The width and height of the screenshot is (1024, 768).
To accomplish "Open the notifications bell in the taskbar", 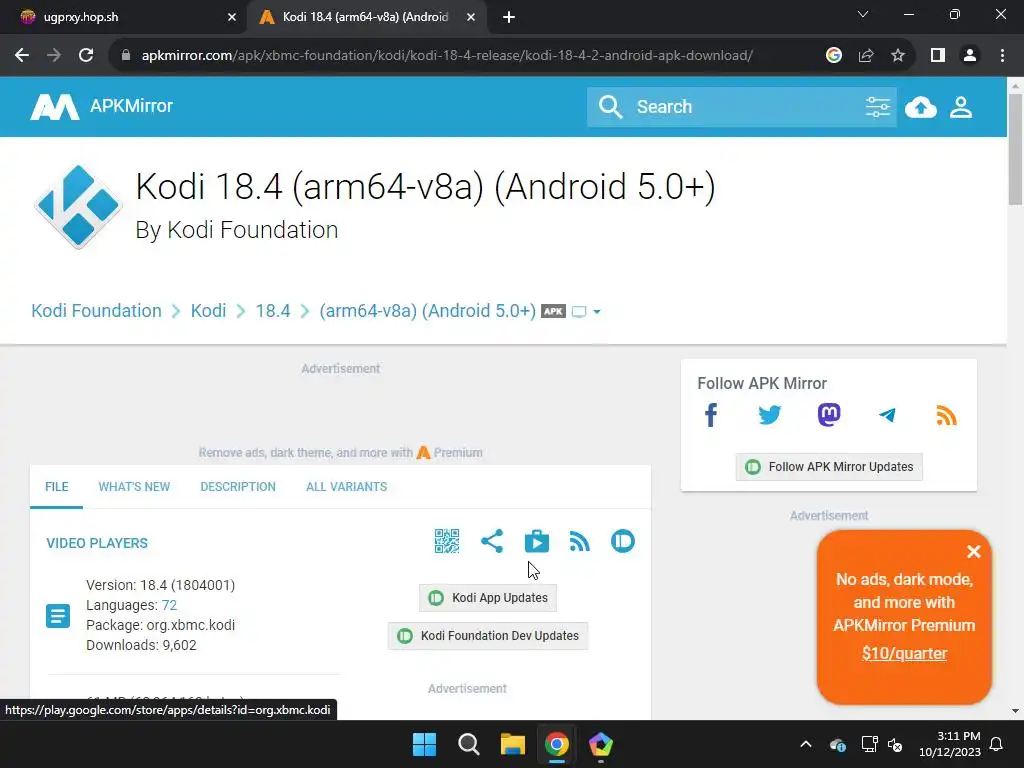I will 997,744.
